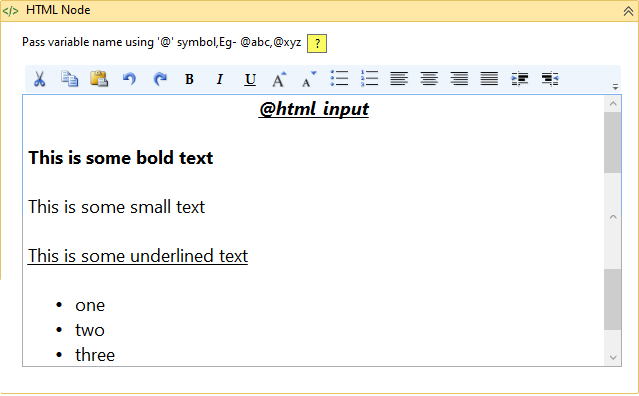Toggle underline formatting
The width and height of the screenshot is (639, 396).
pyautogui.click(x=250, y=79)
